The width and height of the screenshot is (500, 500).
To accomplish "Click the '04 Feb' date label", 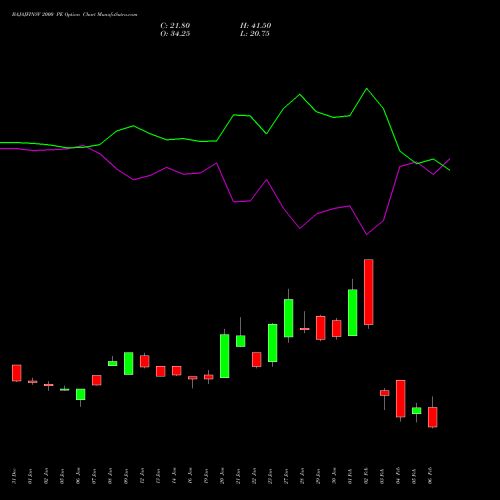I will tap(398, 476).
